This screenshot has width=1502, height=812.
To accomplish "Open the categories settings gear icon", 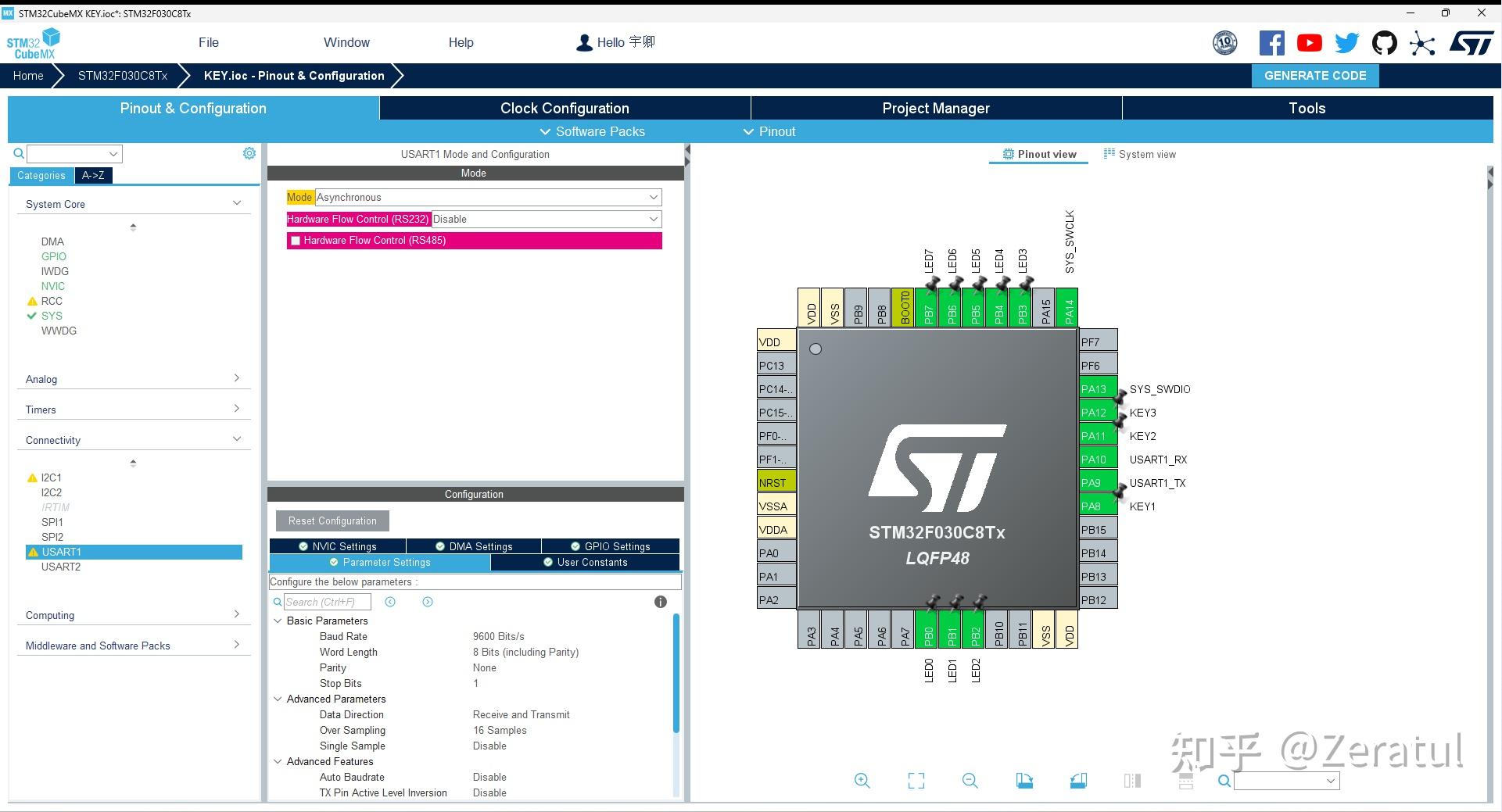I will pyautogui.click(x=249, y=153).
